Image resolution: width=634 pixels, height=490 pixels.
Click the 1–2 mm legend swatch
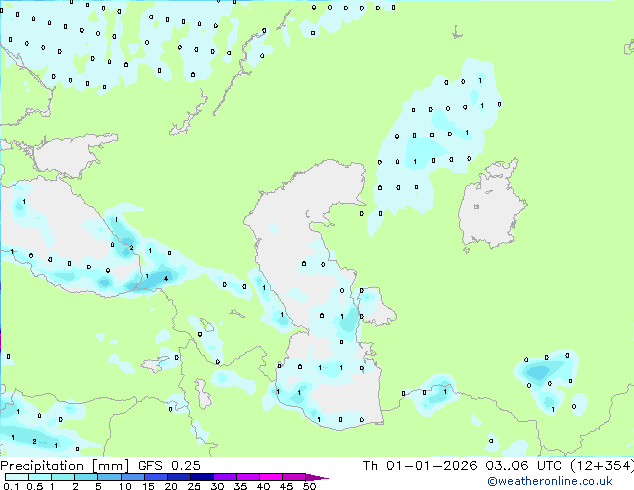pos(63,477)
